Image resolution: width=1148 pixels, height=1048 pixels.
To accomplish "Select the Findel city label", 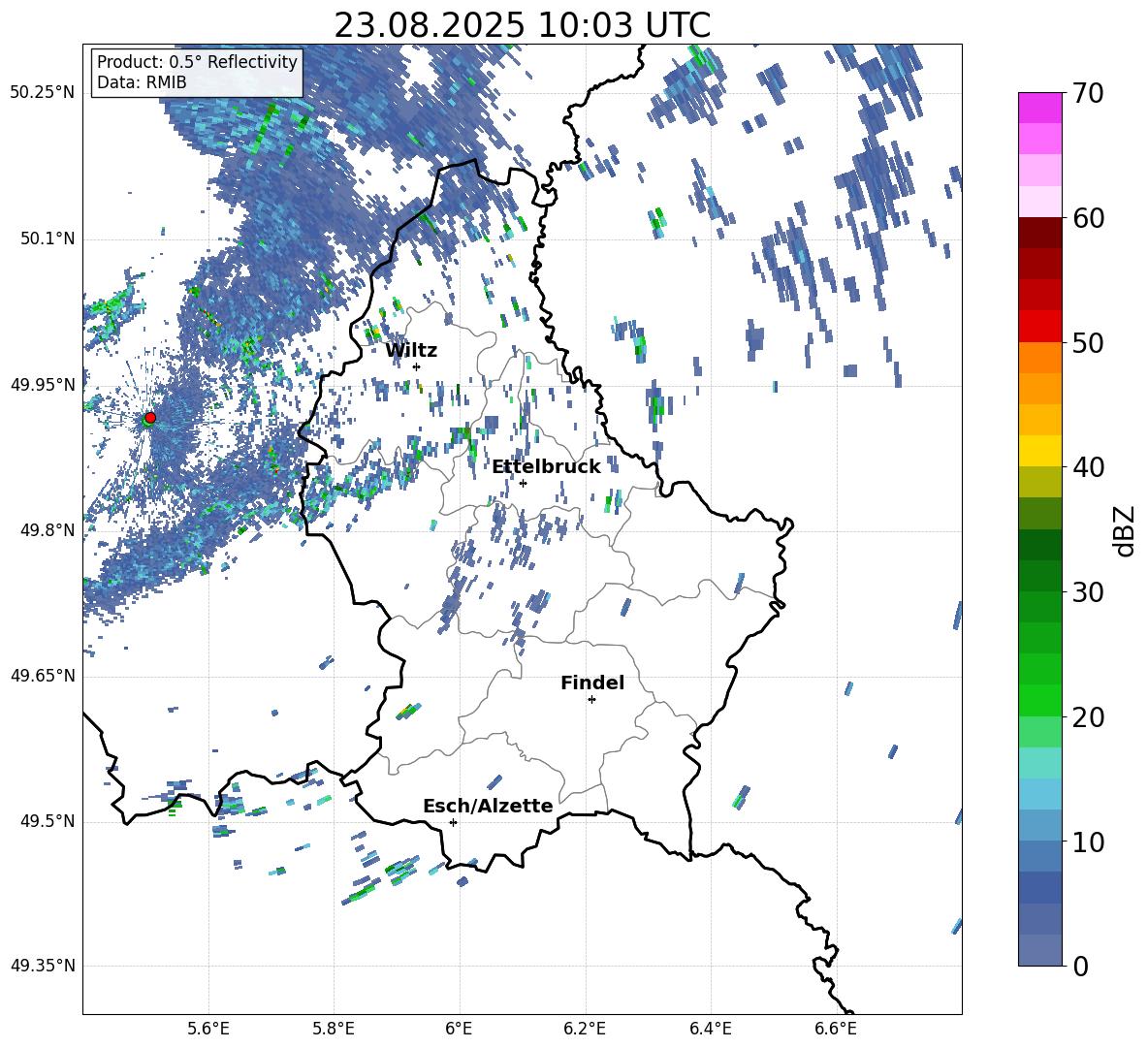I will tap(592, 683).
